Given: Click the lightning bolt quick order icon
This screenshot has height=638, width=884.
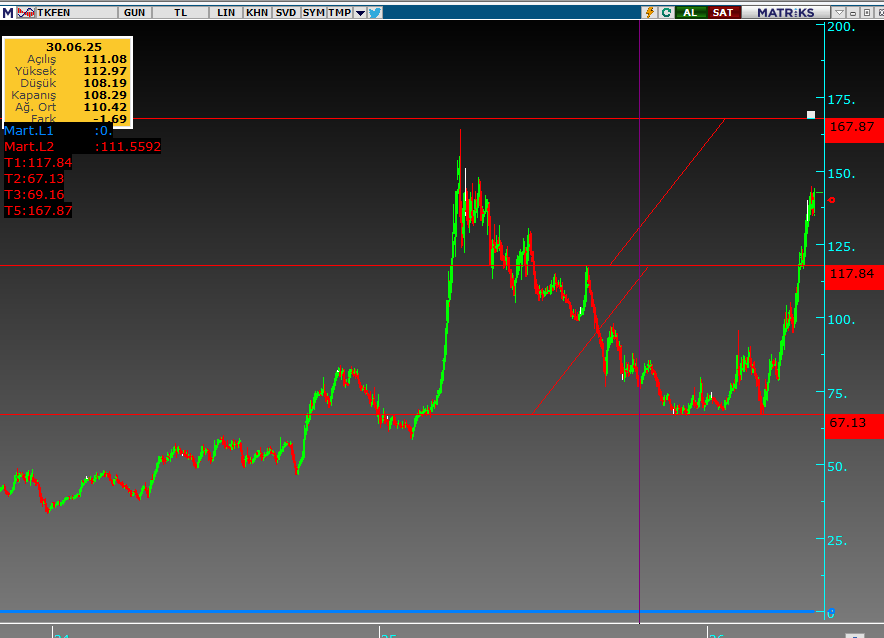Looking at the screenshot, I should 649,12.
